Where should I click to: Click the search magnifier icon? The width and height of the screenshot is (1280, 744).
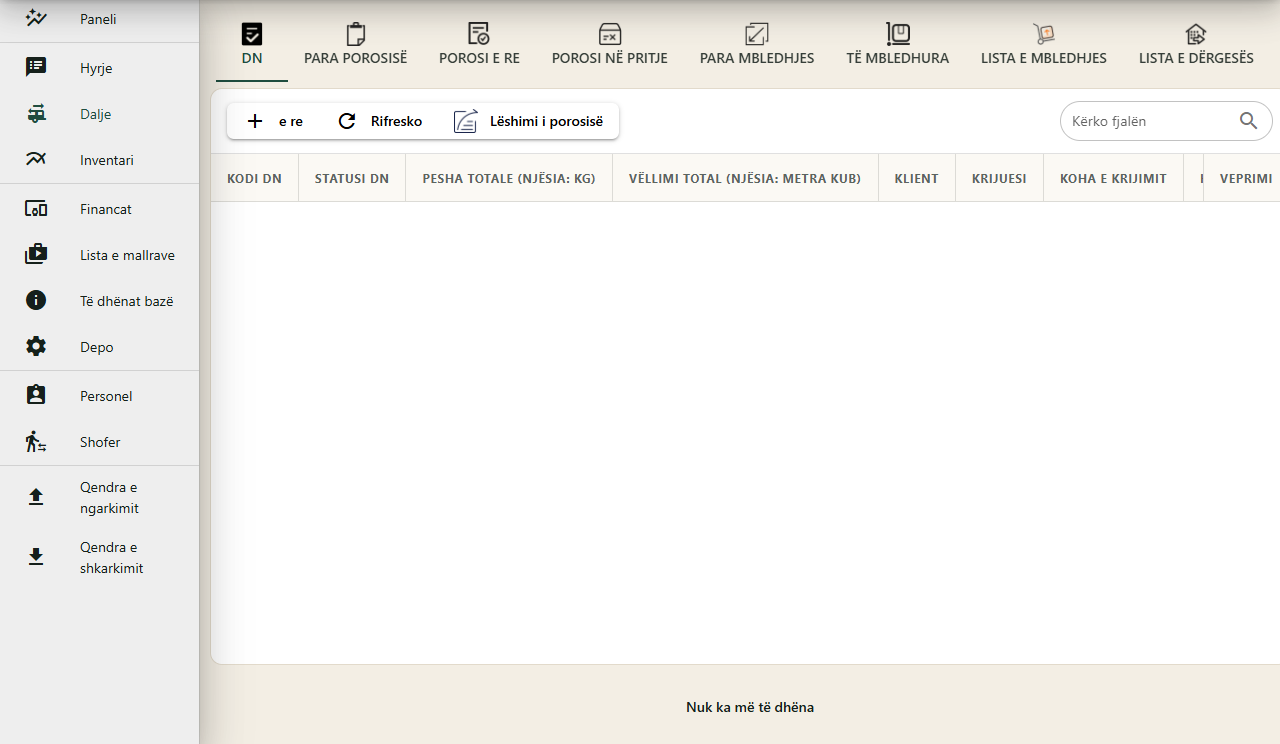(x=1249, y=121)
